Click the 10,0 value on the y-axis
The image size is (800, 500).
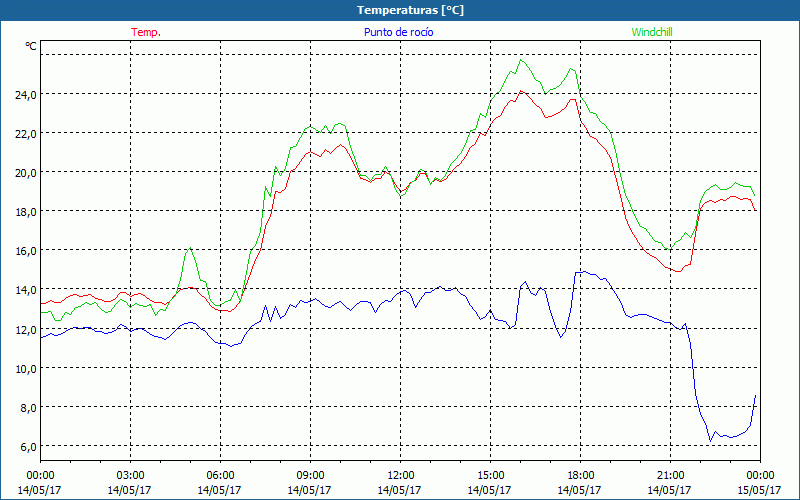26,368
